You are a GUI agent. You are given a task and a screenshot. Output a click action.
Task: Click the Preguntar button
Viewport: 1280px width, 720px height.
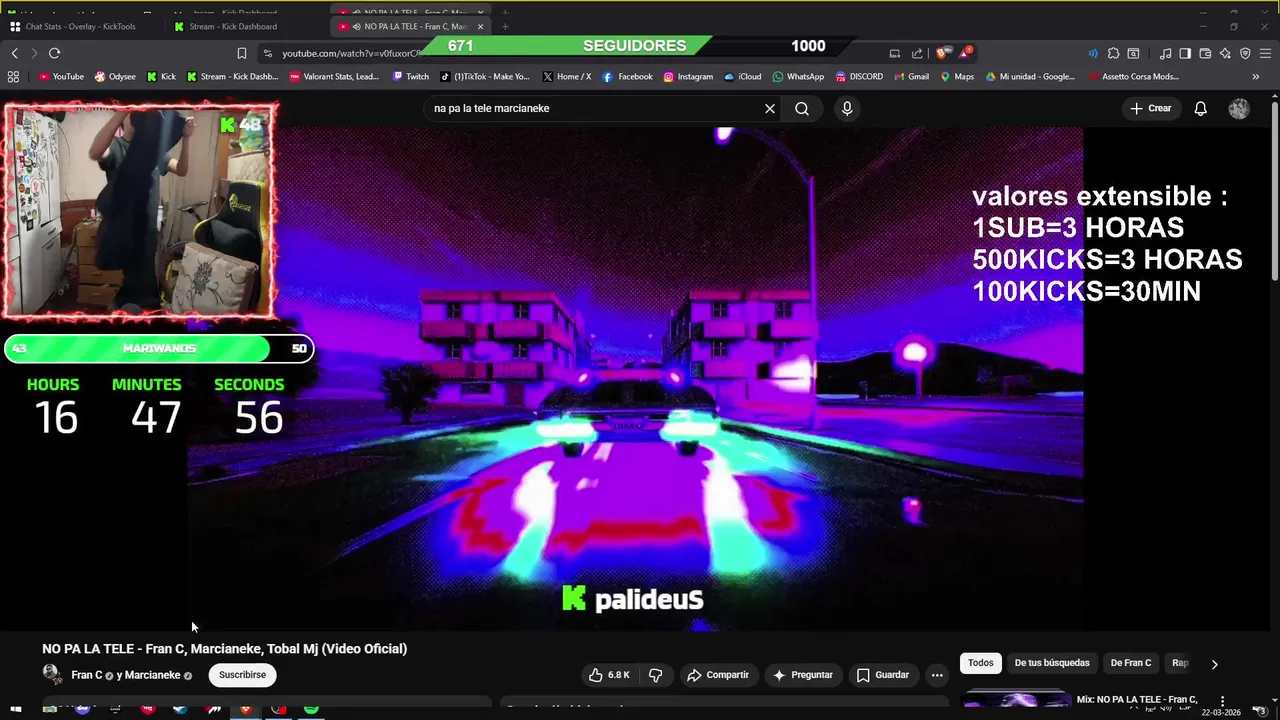[x=803, y=675]
